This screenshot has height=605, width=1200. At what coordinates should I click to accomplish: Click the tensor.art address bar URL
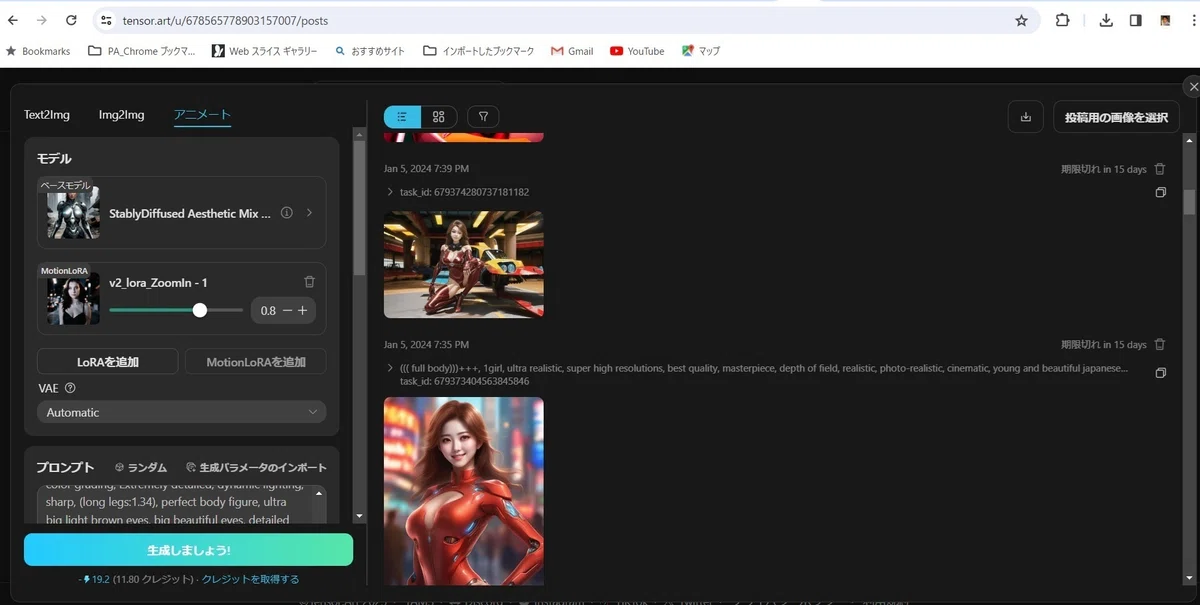pyautogui.click(x=225, y=20)
